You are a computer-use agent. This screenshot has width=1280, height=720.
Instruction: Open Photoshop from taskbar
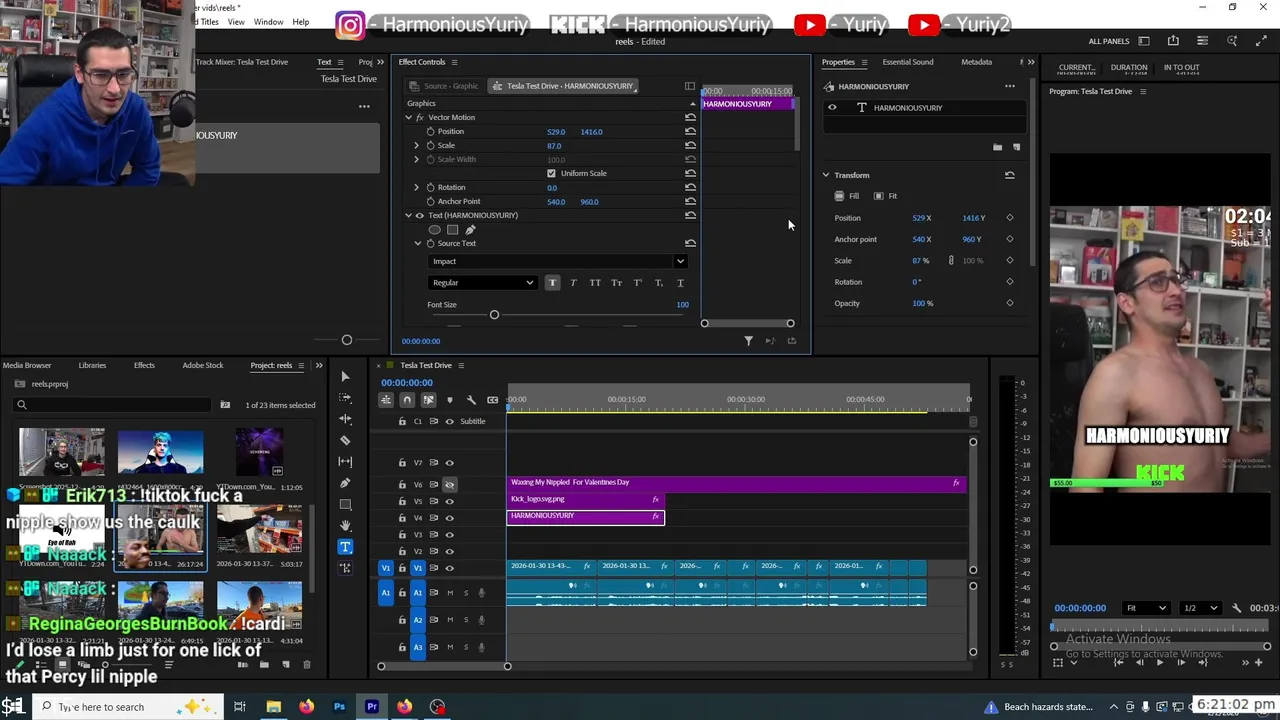tap(339, 707)
